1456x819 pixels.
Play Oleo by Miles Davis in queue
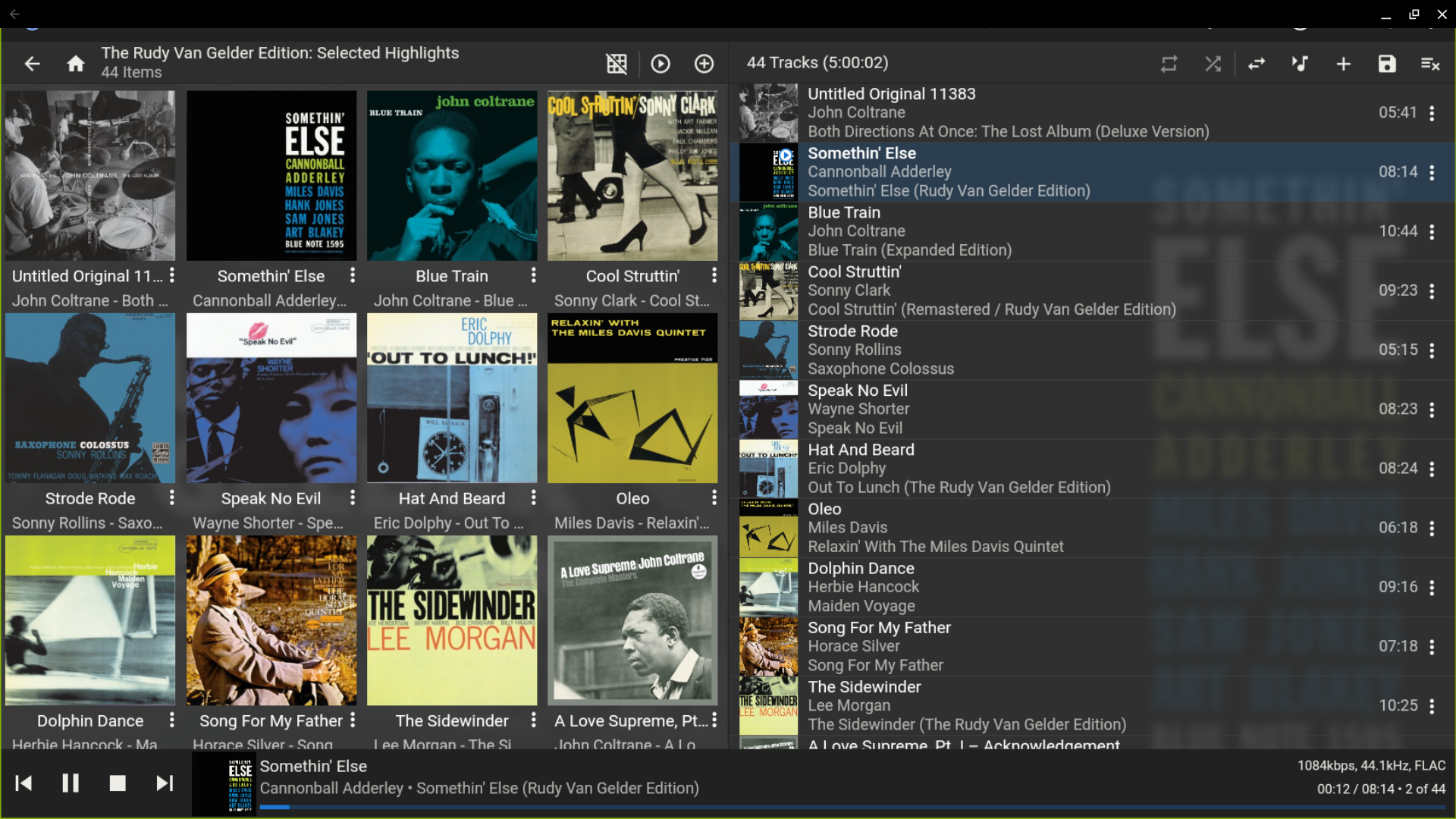(1092, 528)
